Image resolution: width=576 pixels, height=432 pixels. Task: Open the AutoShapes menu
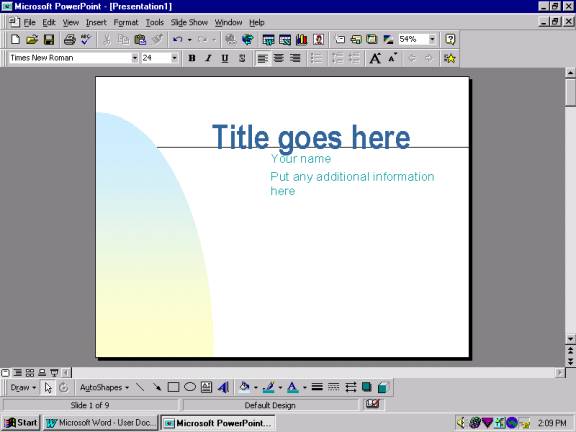point(104,388)
